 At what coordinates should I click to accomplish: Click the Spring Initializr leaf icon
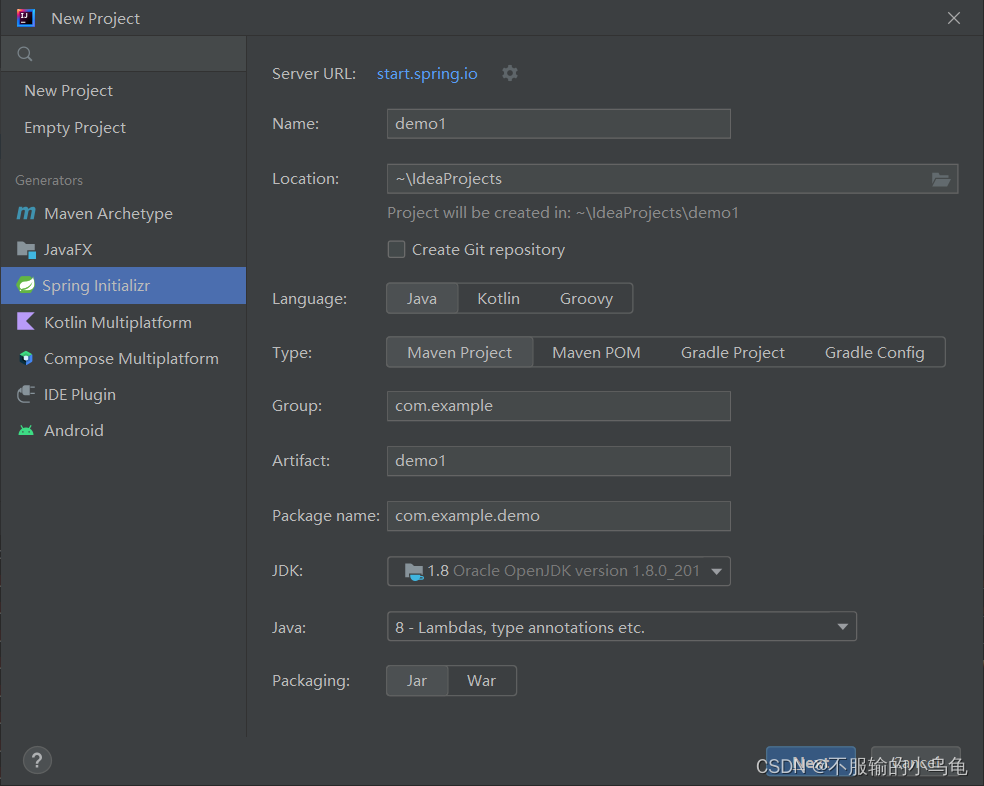(x=26, y=286)
